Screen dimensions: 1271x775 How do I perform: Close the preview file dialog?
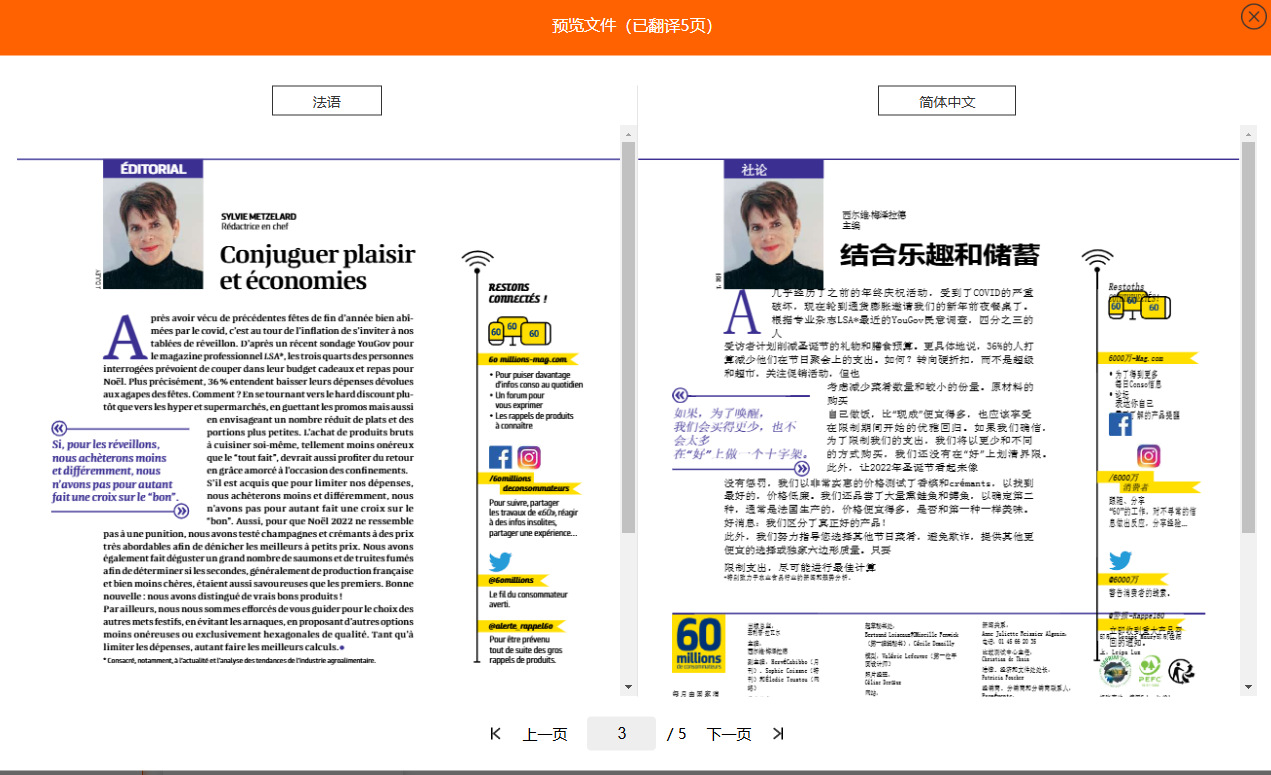[1253, 17]
